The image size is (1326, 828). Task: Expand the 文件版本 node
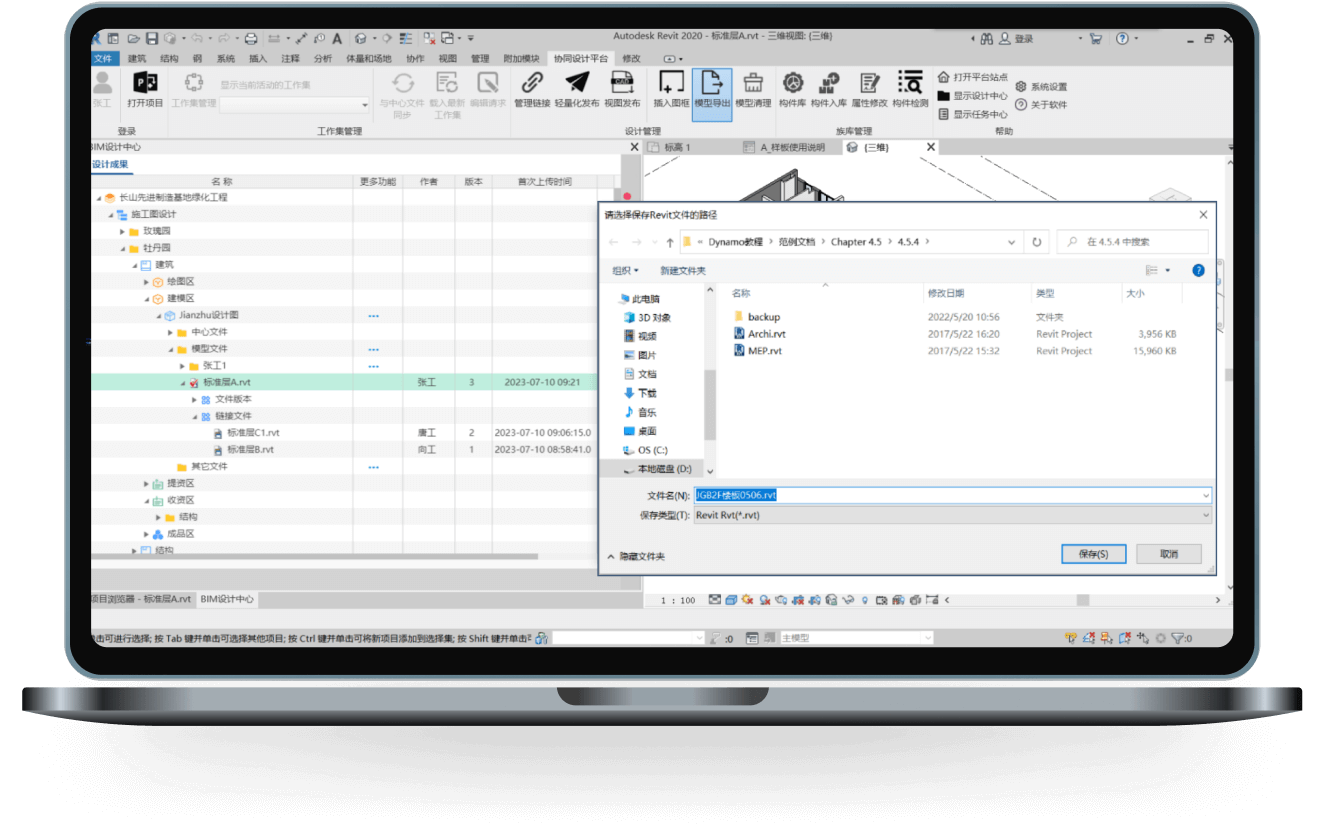[195, 399]
